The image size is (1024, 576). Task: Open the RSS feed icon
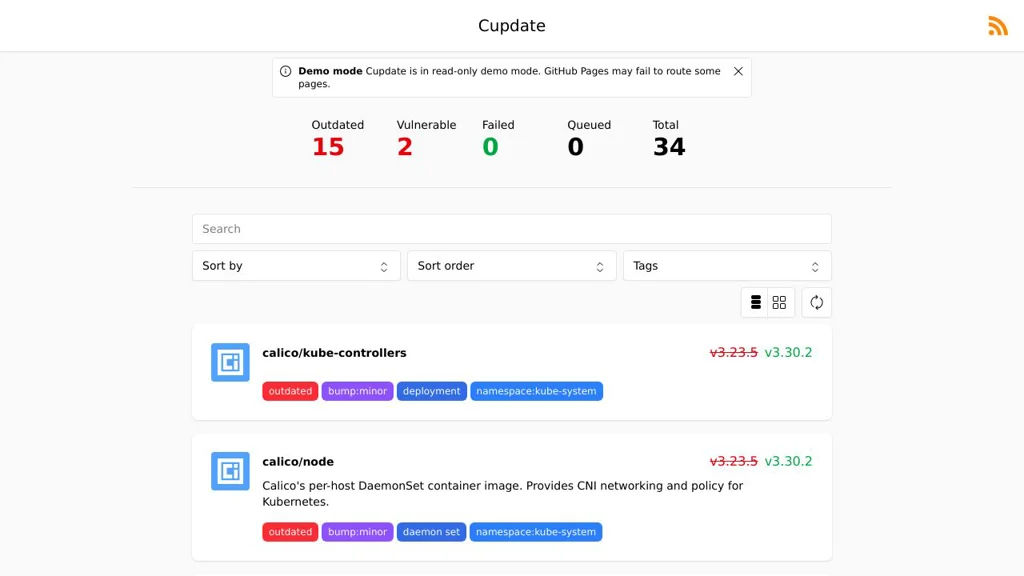tap(997, 26)
